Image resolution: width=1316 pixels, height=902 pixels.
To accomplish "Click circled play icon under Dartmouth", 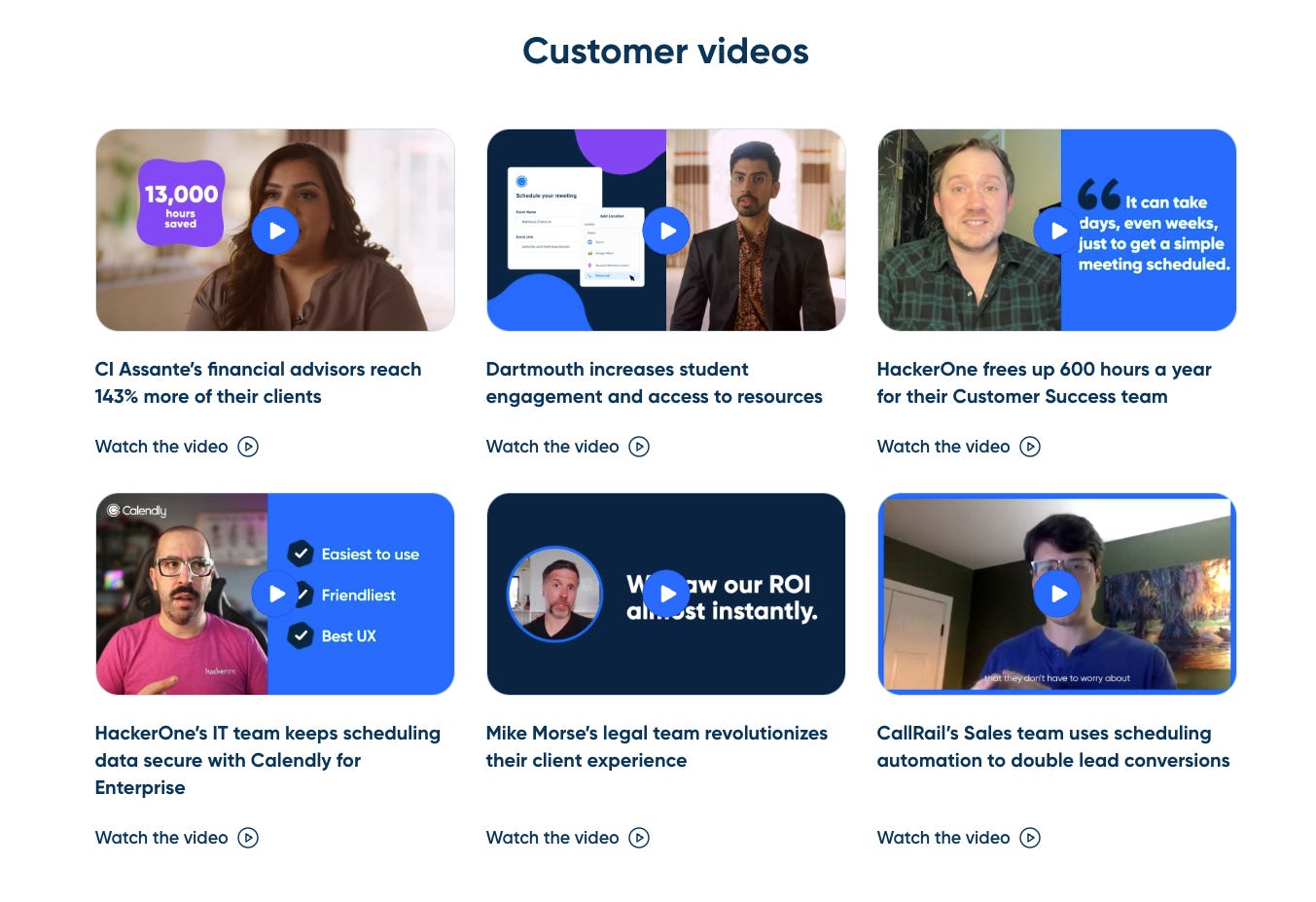I will [x=639, y=447].
